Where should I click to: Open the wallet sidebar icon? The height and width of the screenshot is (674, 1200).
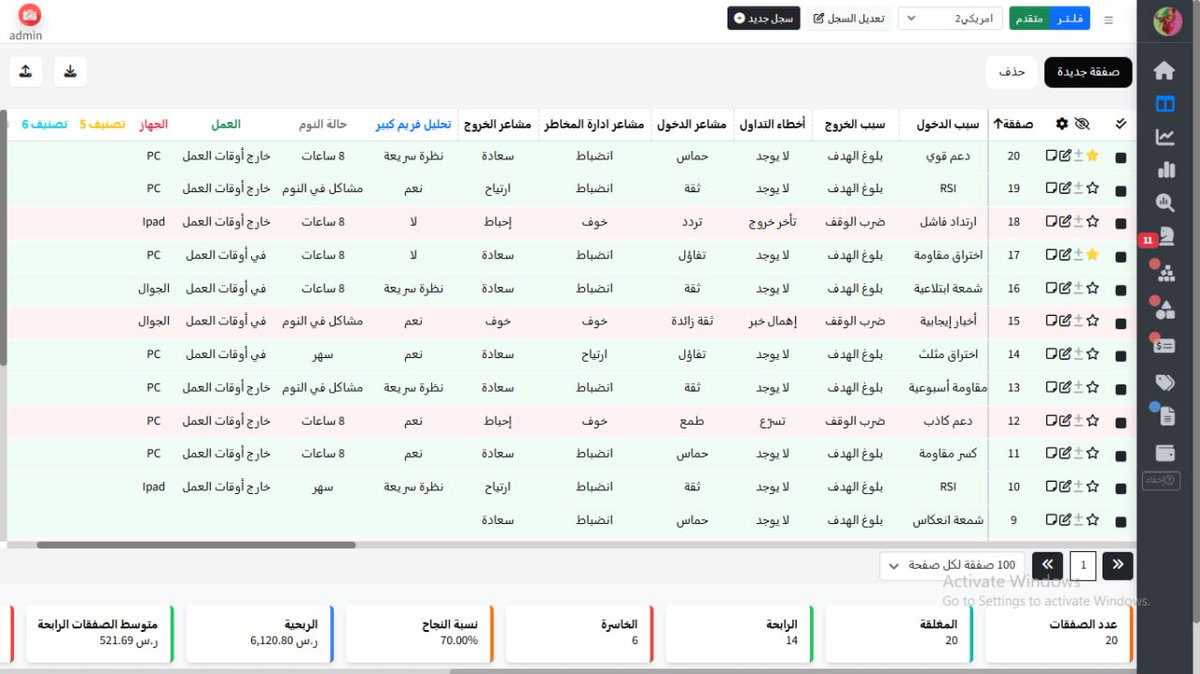pos(1164,453)
